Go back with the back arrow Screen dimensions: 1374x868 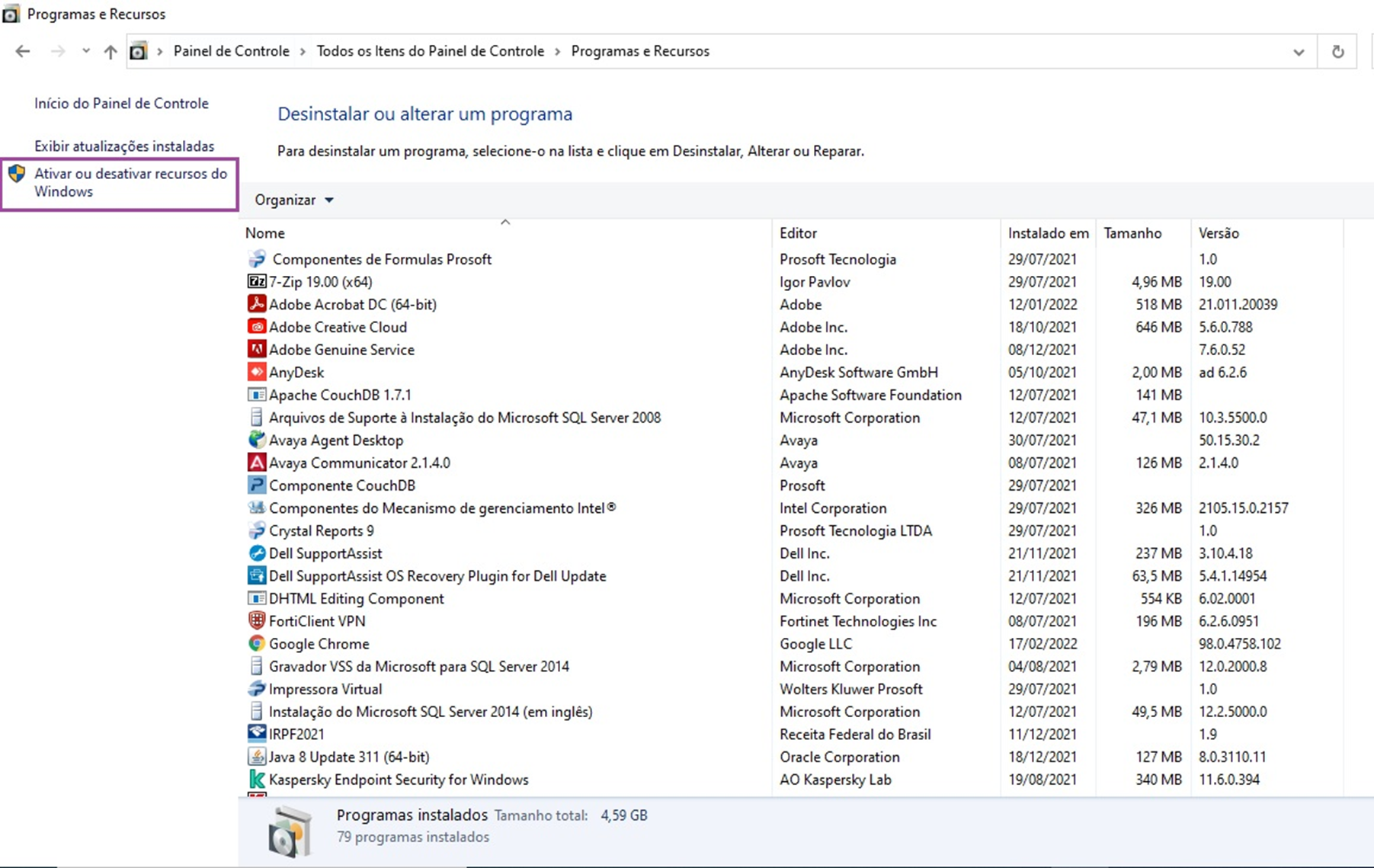(23, 51)
